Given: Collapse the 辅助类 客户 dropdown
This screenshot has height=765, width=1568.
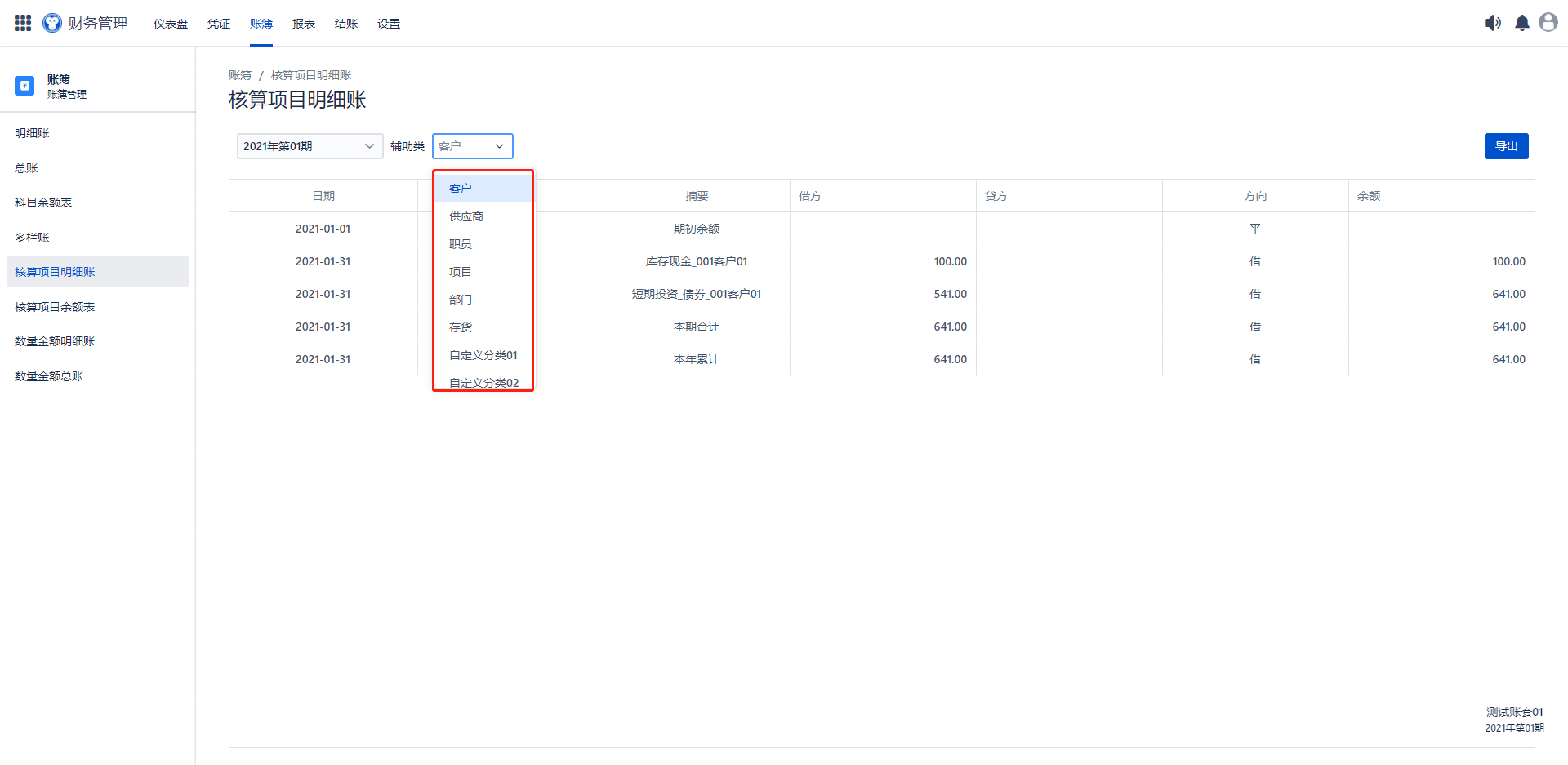Looking at the screenshot, I should point(472,146).
